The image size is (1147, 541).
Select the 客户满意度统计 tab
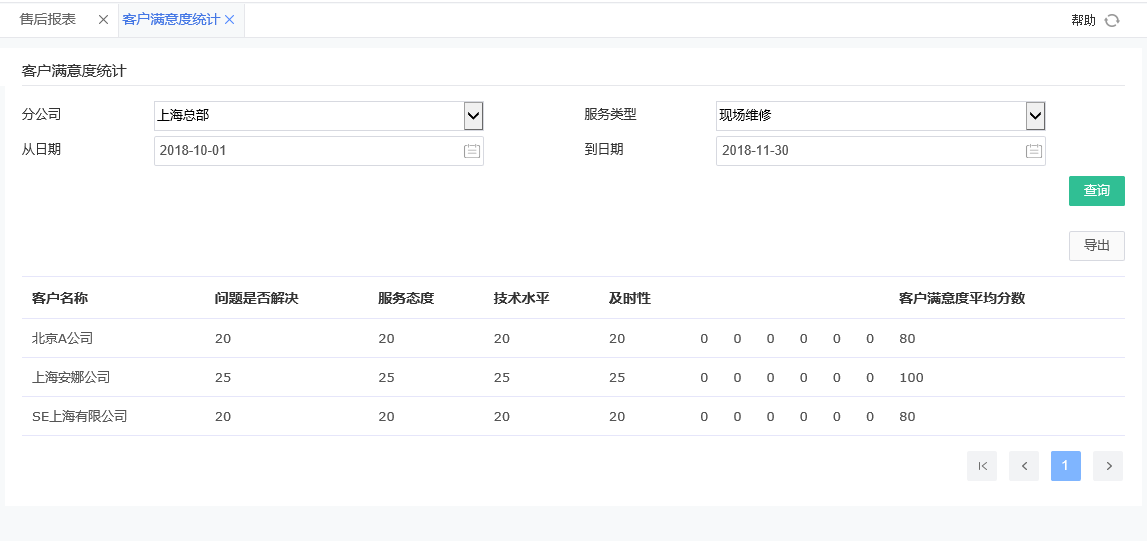tap(170, 20)
